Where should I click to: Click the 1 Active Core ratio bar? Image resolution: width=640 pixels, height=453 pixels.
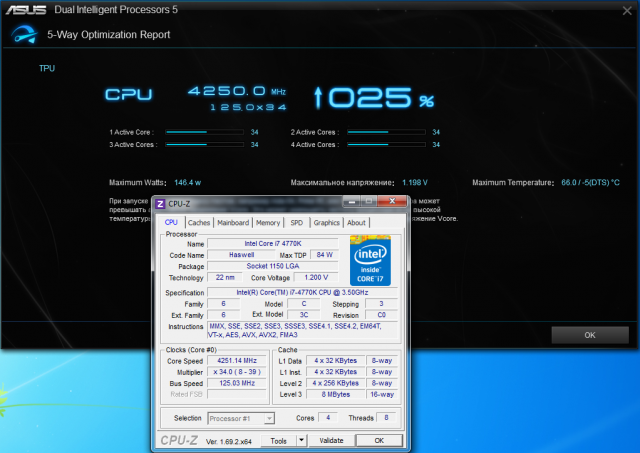pos(204,132)
